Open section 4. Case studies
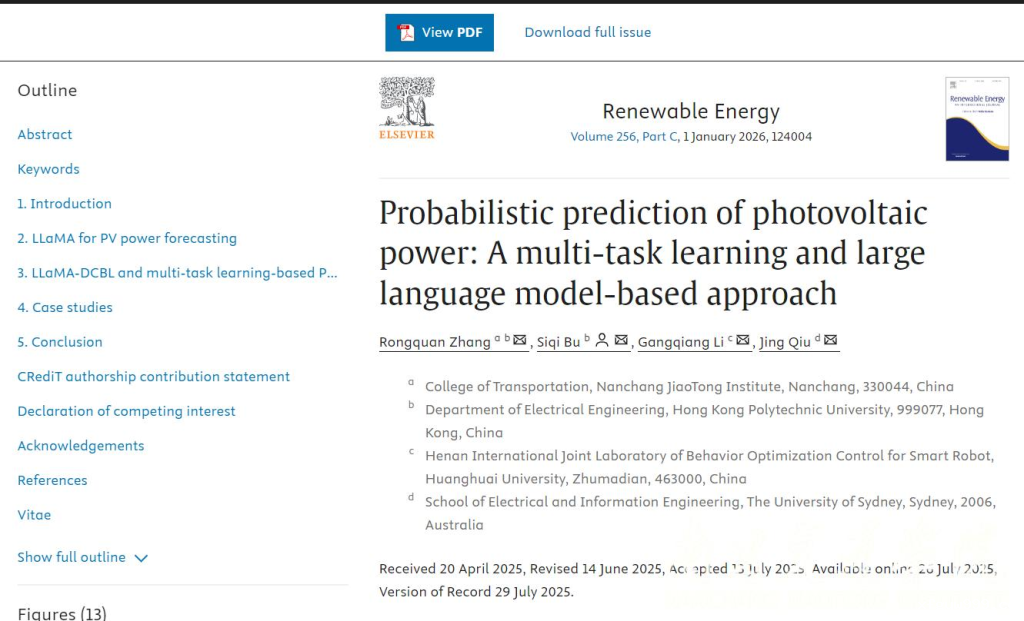 65,307
